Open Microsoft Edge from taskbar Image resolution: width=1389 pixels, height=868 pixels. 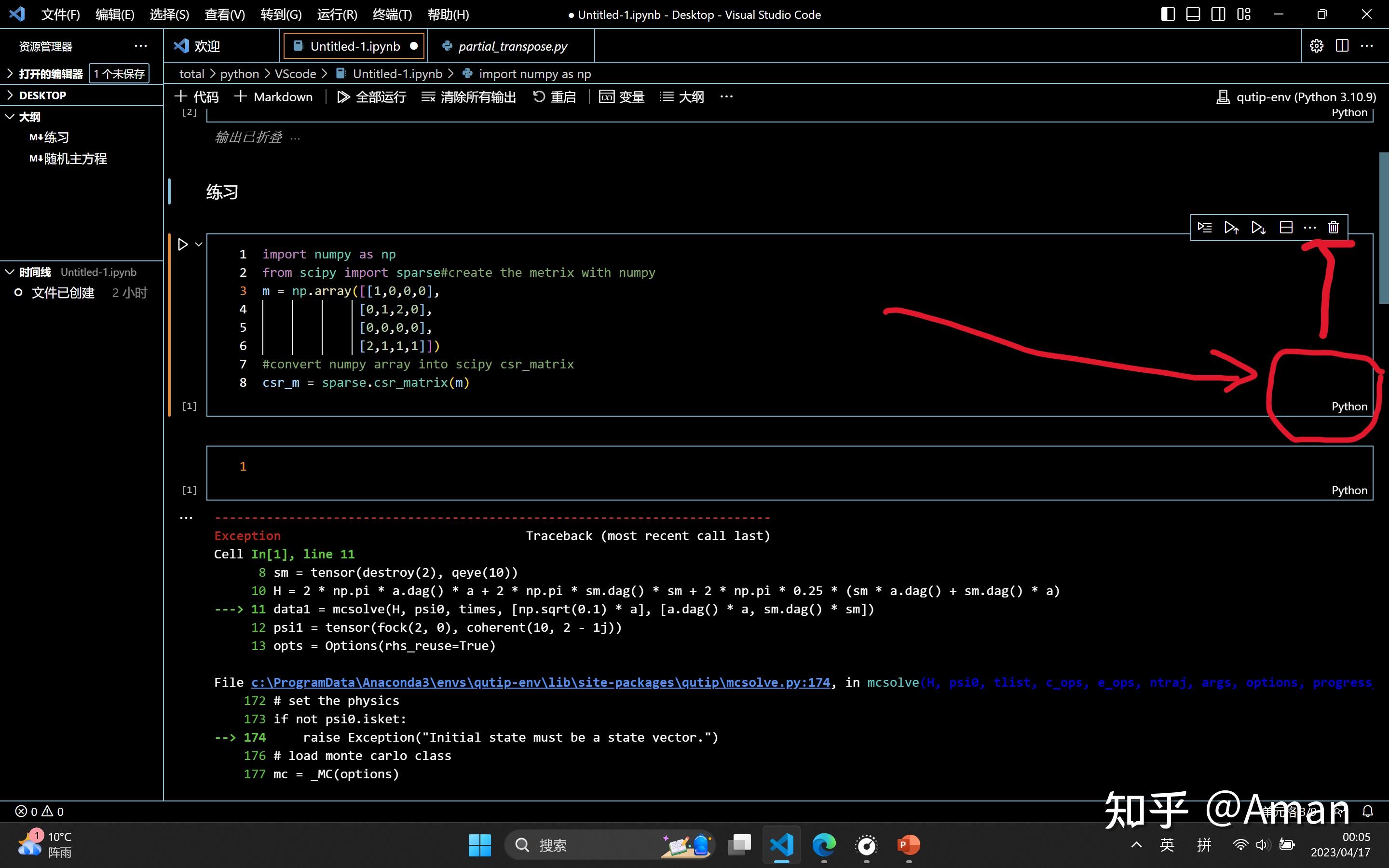coord(824,845)
